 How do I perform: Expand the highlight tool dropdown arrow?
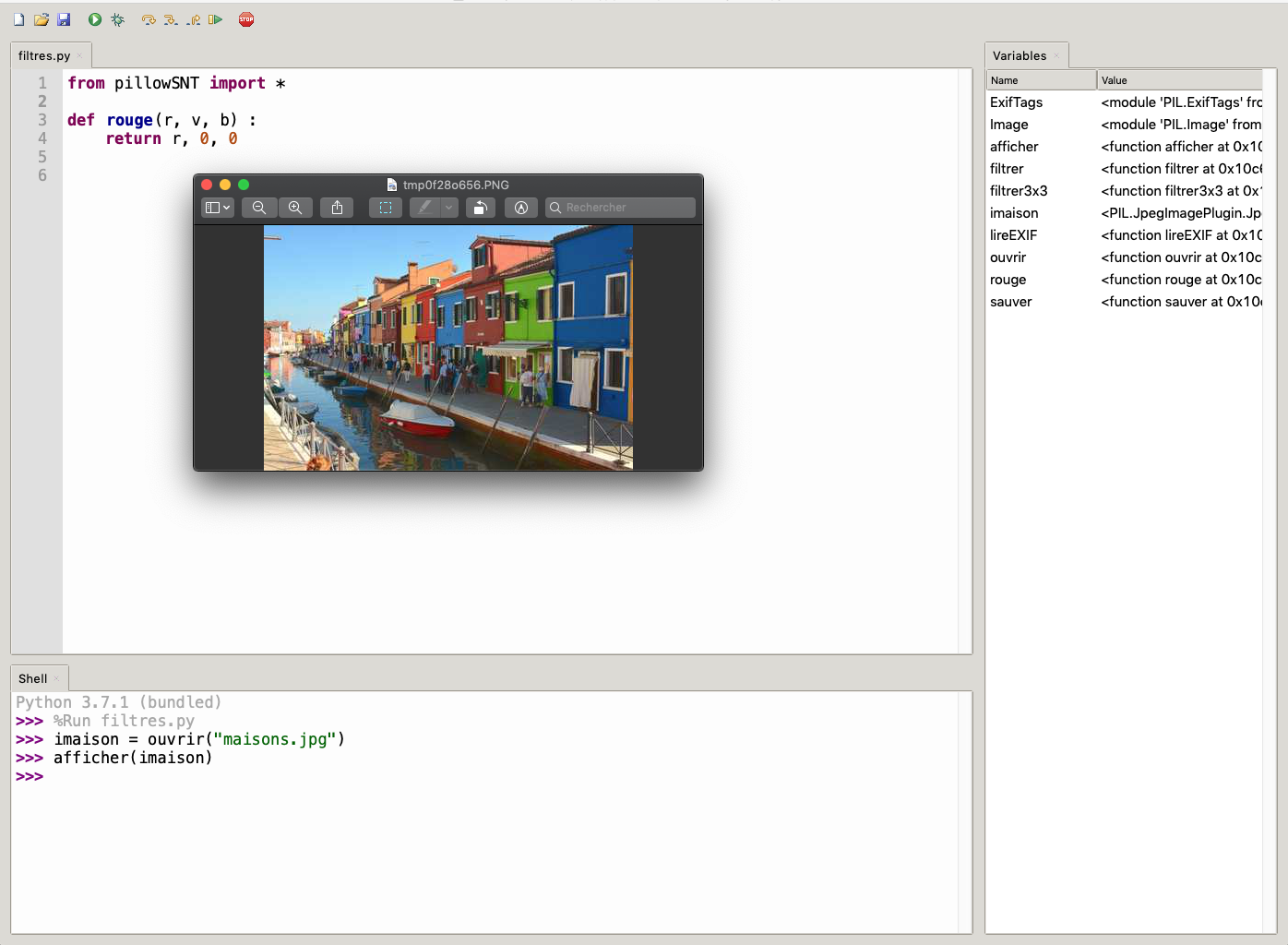449,208
